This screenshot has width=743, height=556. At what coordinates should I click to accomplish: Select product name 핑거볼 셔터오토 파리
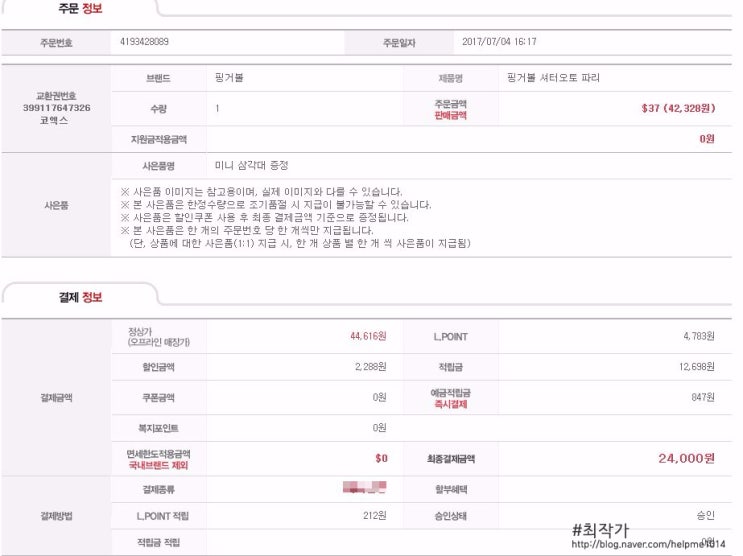[x=553, y=78]
